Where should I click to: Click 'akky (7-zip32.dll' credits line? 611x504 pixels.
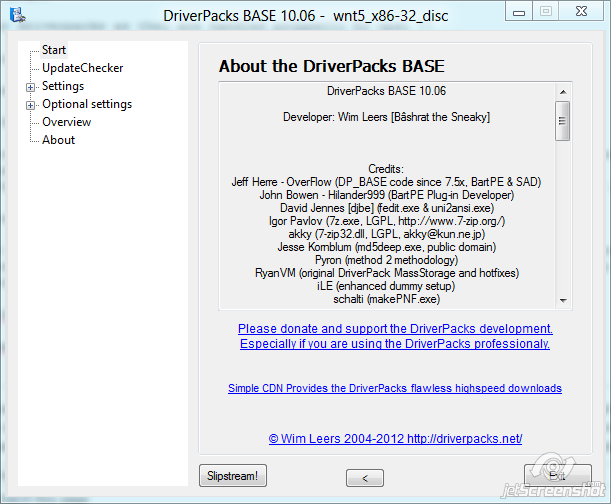(x=387, y=234)
